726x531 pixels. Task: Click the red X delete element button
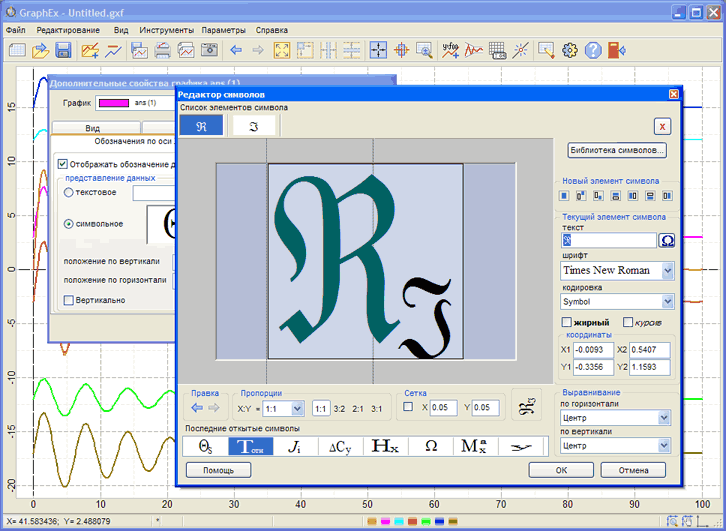[x=662, y=126]
